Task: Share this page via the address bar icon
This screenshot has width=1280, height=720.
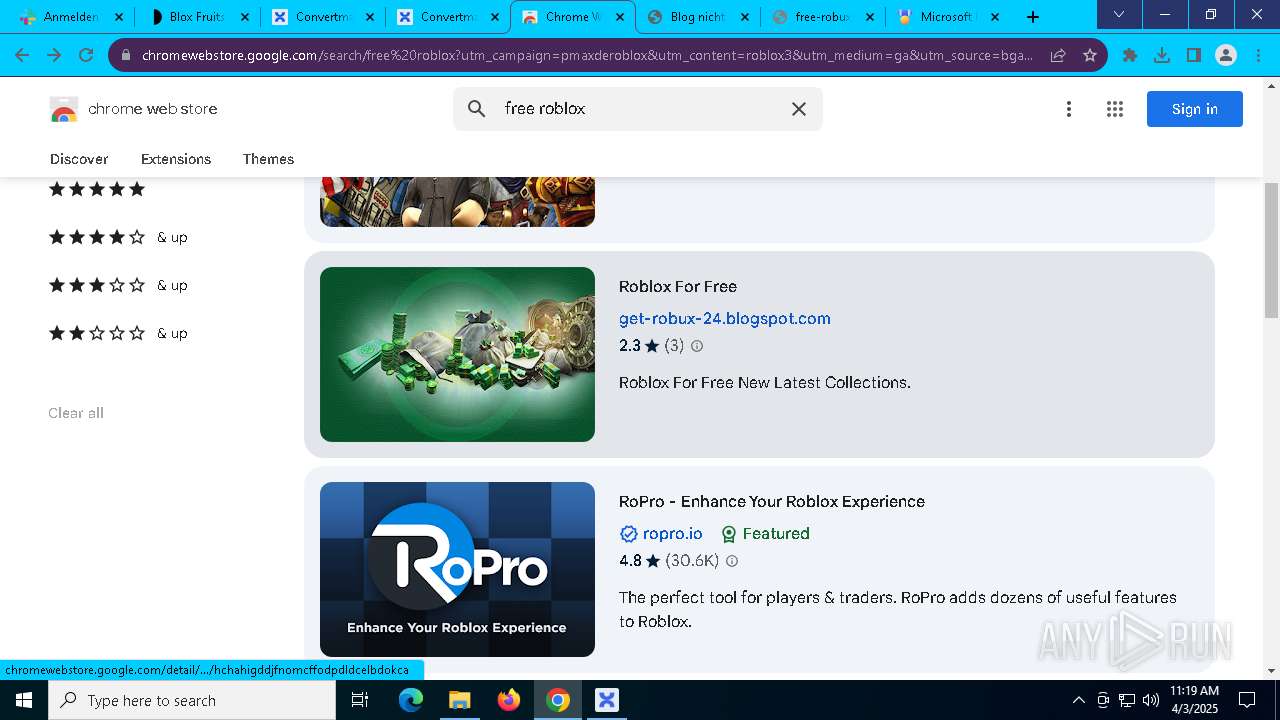Action: pos(1058,55)
